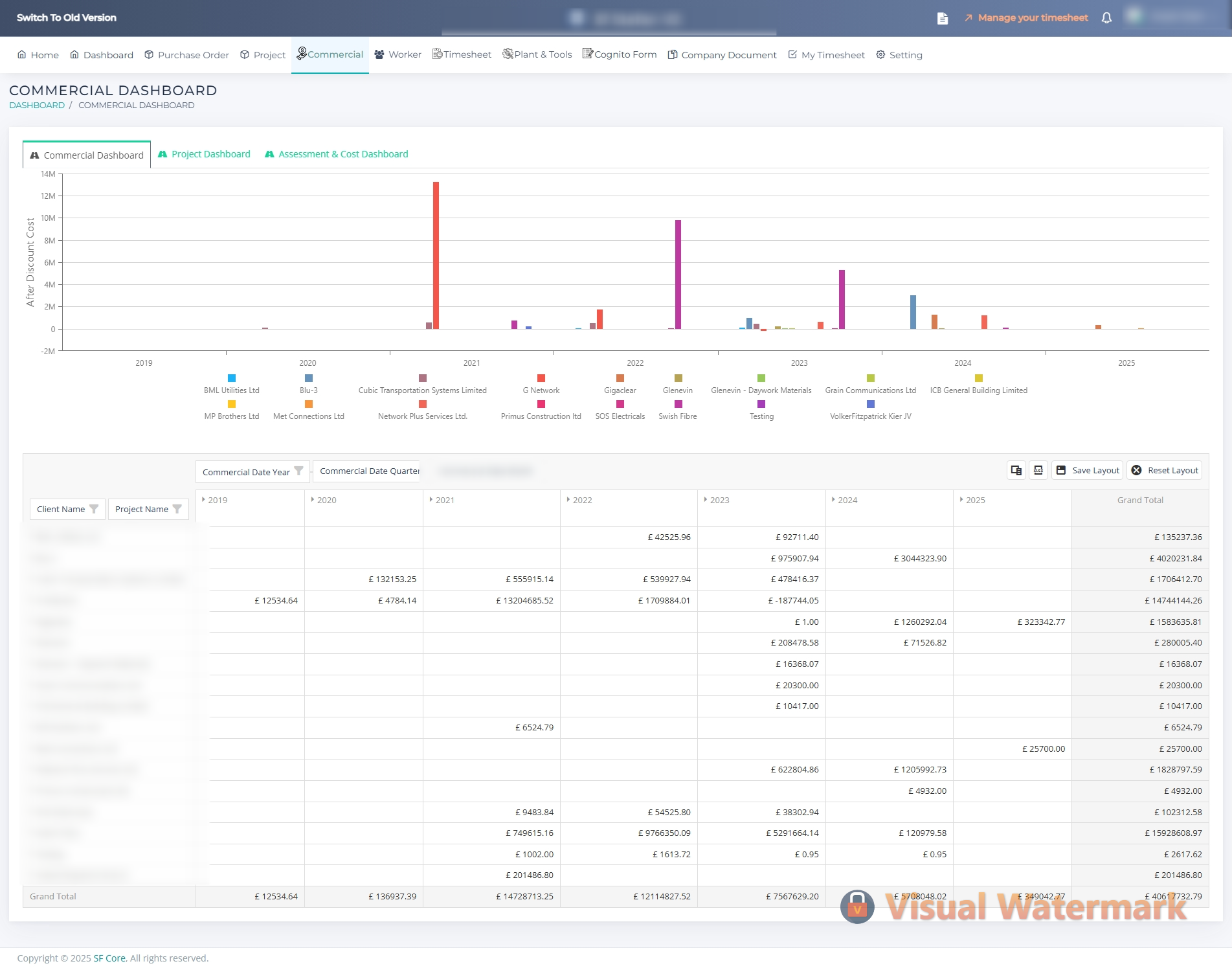
Task: Export pivot grid to XLSX
Action: [x=1038, y=471]
